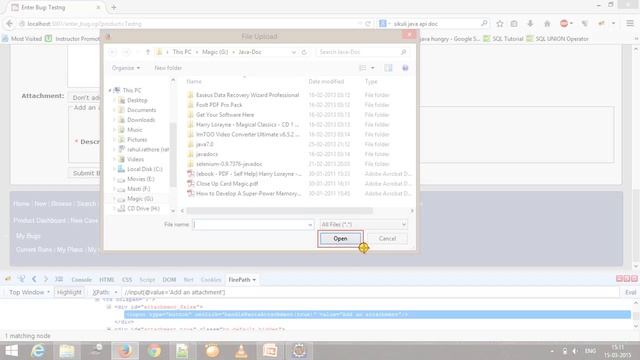Select This PC in the navigation tree

tap(132, 90)
